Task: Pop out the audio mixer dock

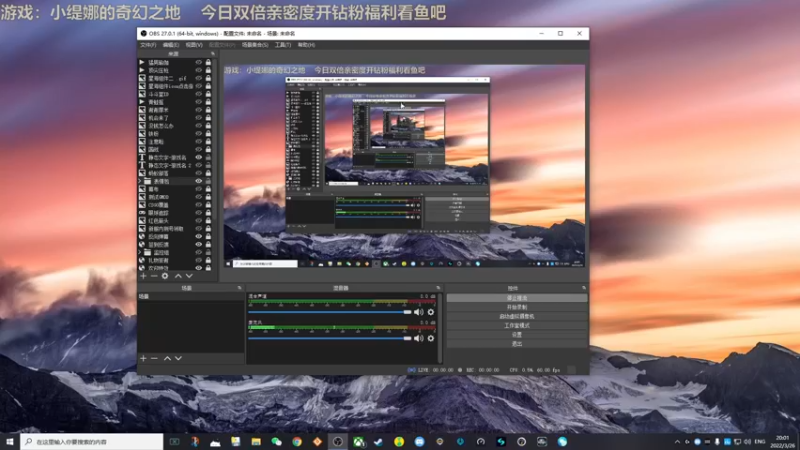Action: [438, 288]
